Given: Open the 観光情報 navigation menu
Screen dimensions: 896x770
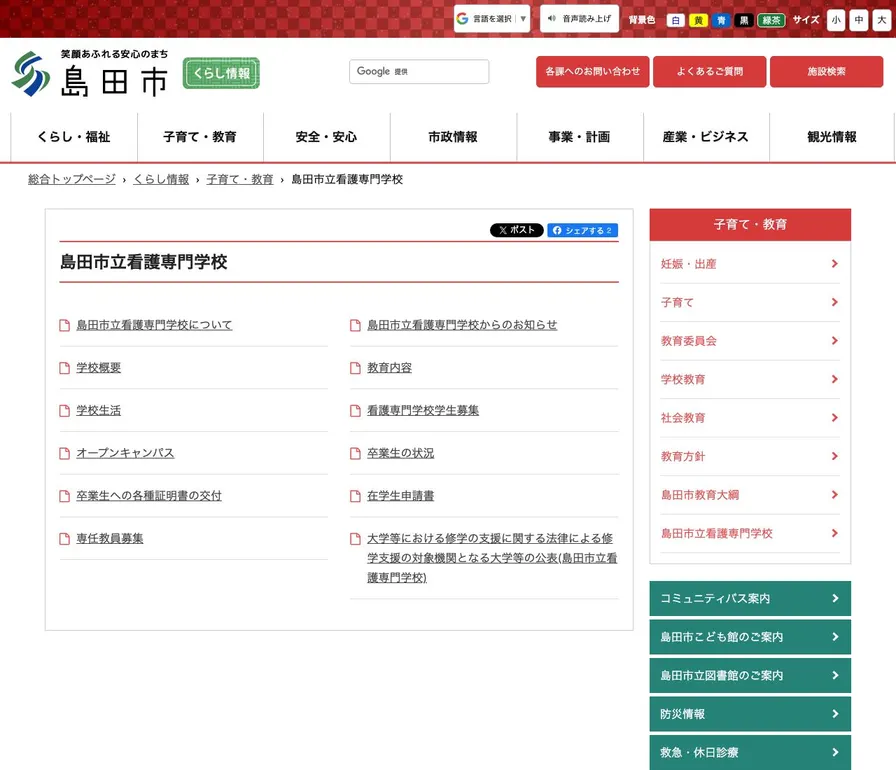Looking at the screenshot, I should coord(832,137).
